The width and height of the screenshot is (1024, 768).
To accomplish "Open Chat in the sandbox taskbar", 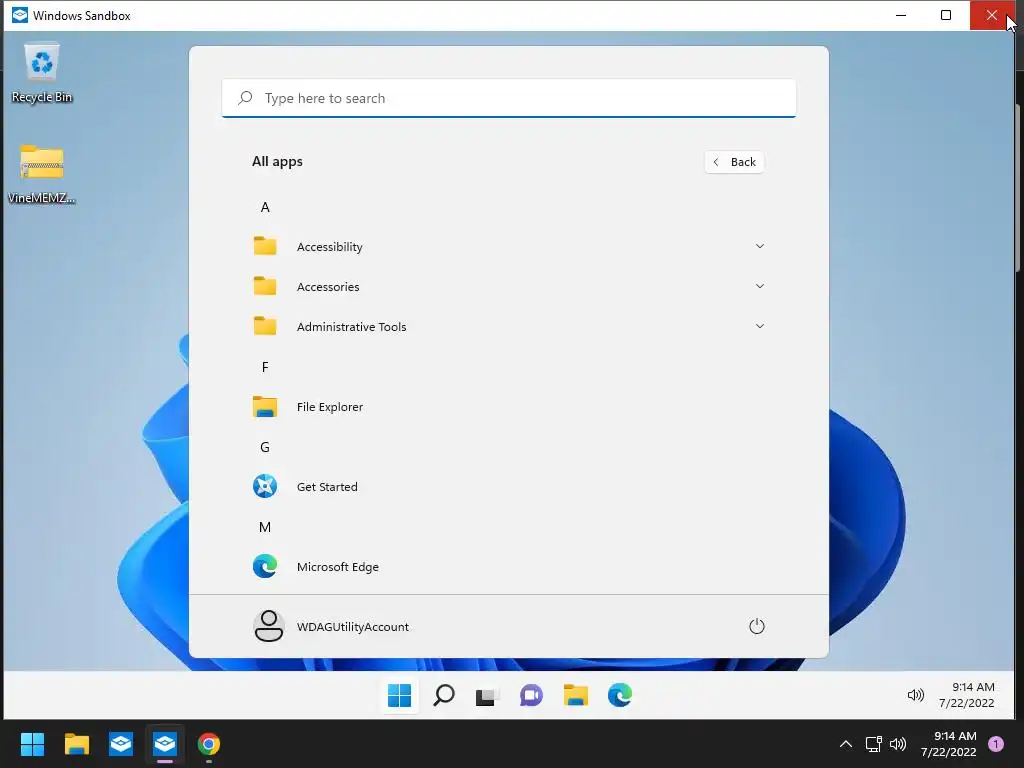I will click(531, 695).
